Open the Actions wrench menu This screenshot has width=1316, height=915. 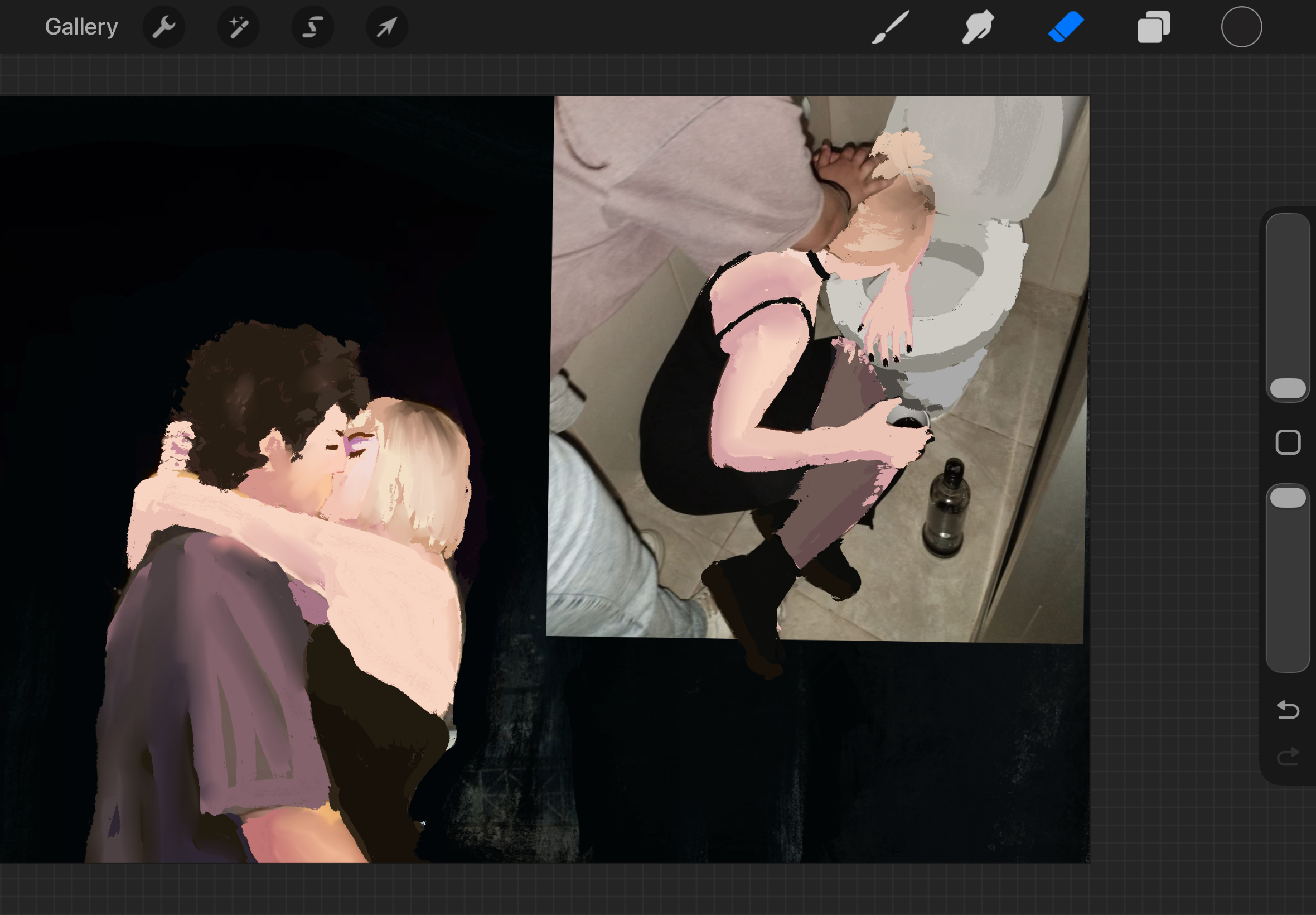[x=164, y=27]
